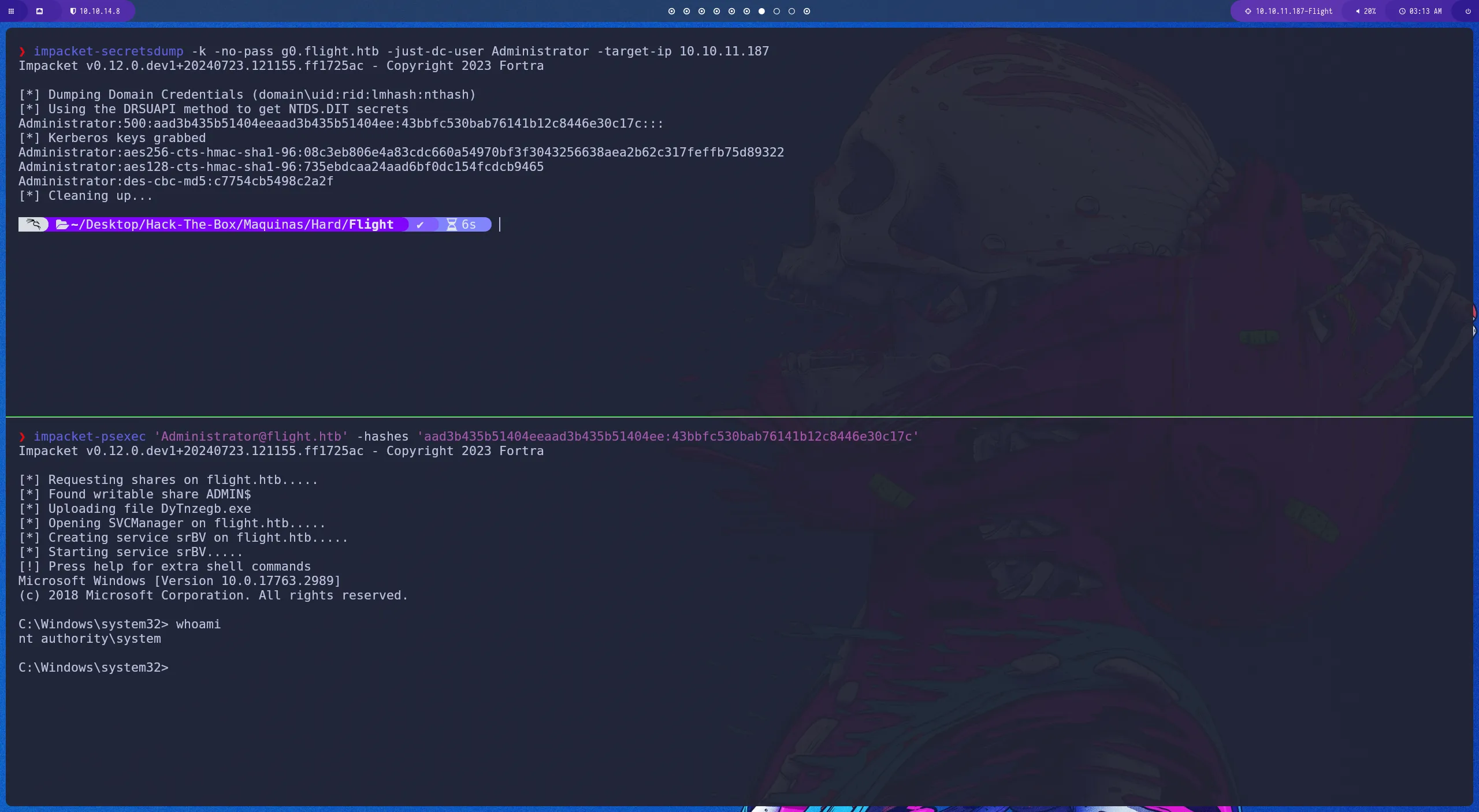The image size is (1479, 812).
Task: Switch to an empty workspace circle
Action: [x=776, y=12]
